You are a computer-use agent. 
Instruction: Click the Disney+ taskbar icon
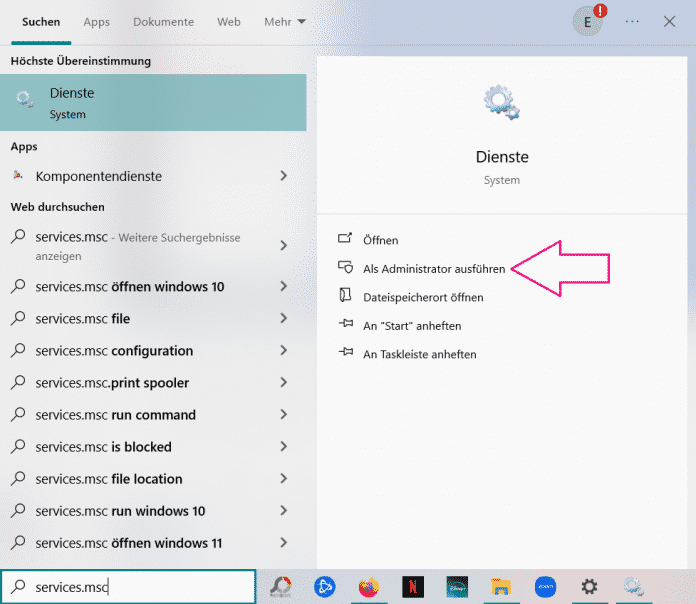[x=457, y=586]
